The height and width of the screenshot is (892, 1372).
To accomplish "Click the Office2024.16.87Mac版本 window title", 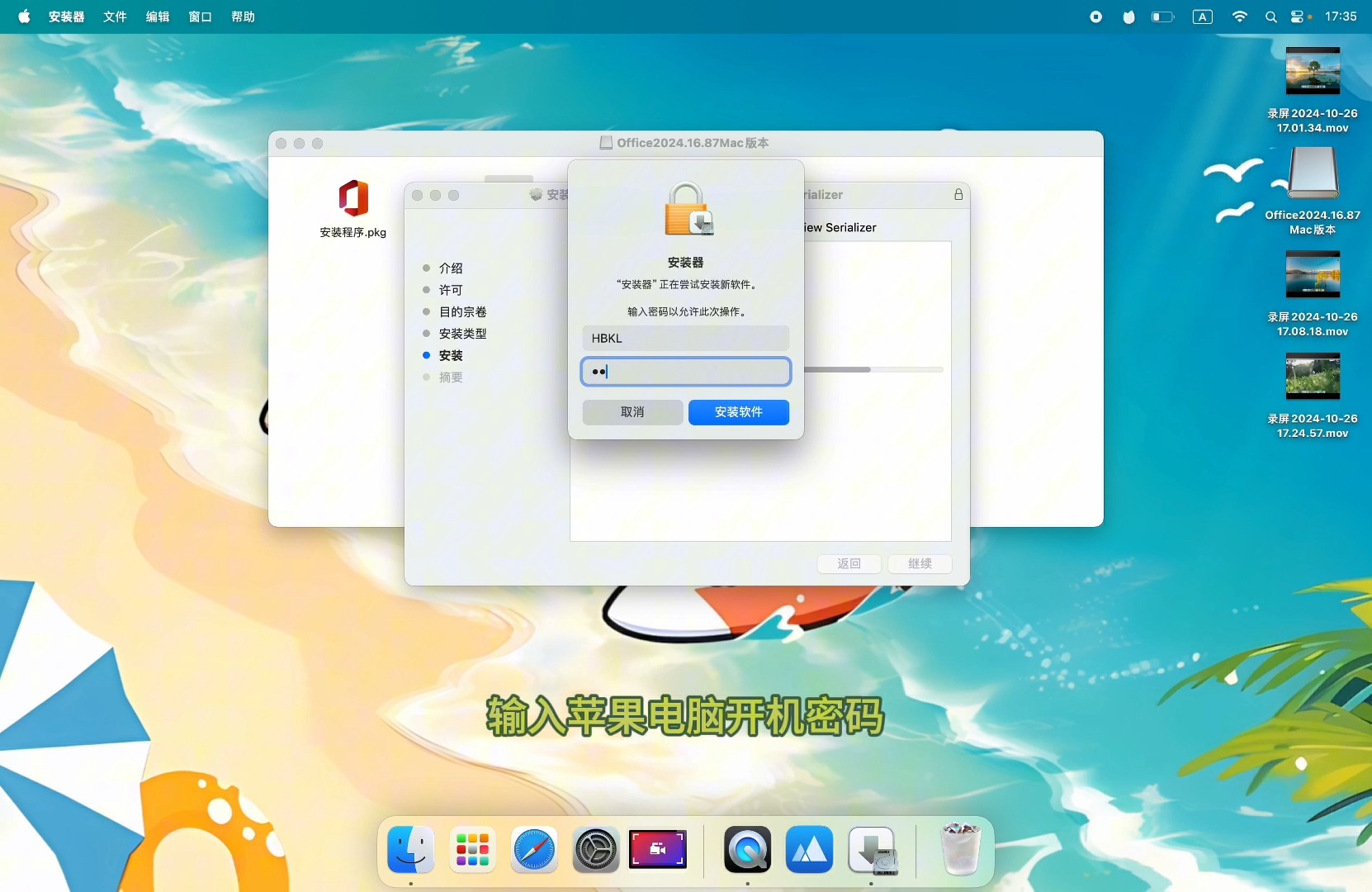I will (x=693, y=143).
